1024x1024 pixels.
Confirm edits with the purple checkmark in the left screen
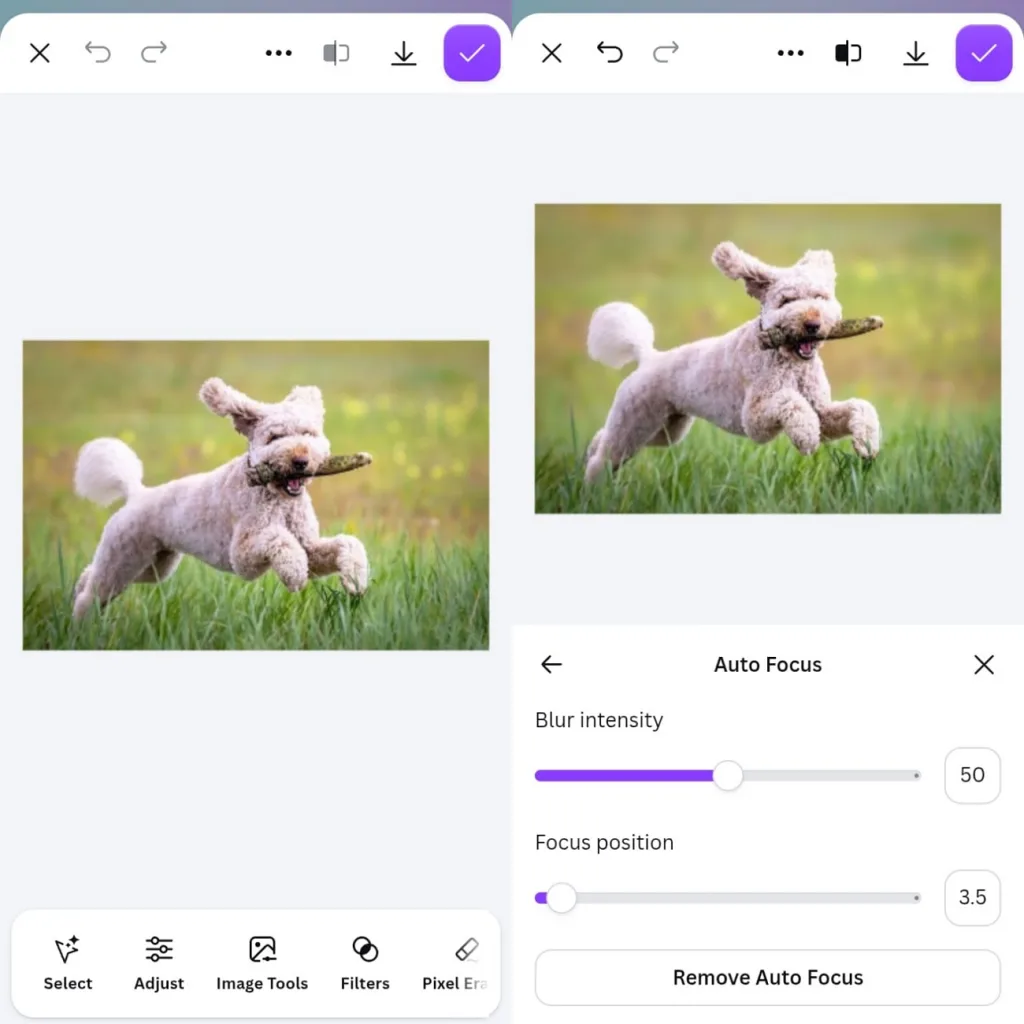point(472,53)
